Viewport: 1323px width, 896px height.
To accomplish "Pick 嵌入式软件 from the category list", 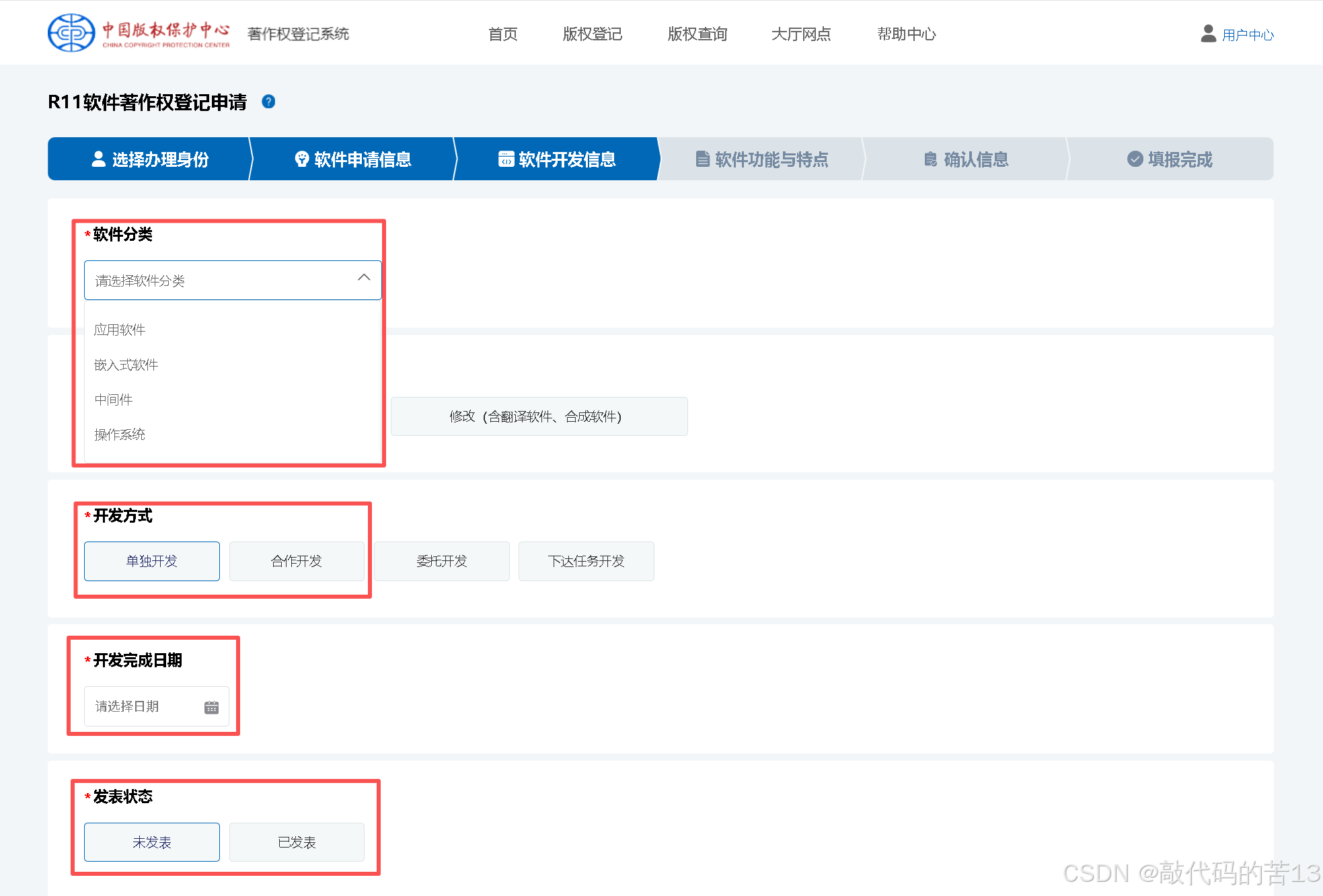I will [126, 365].
